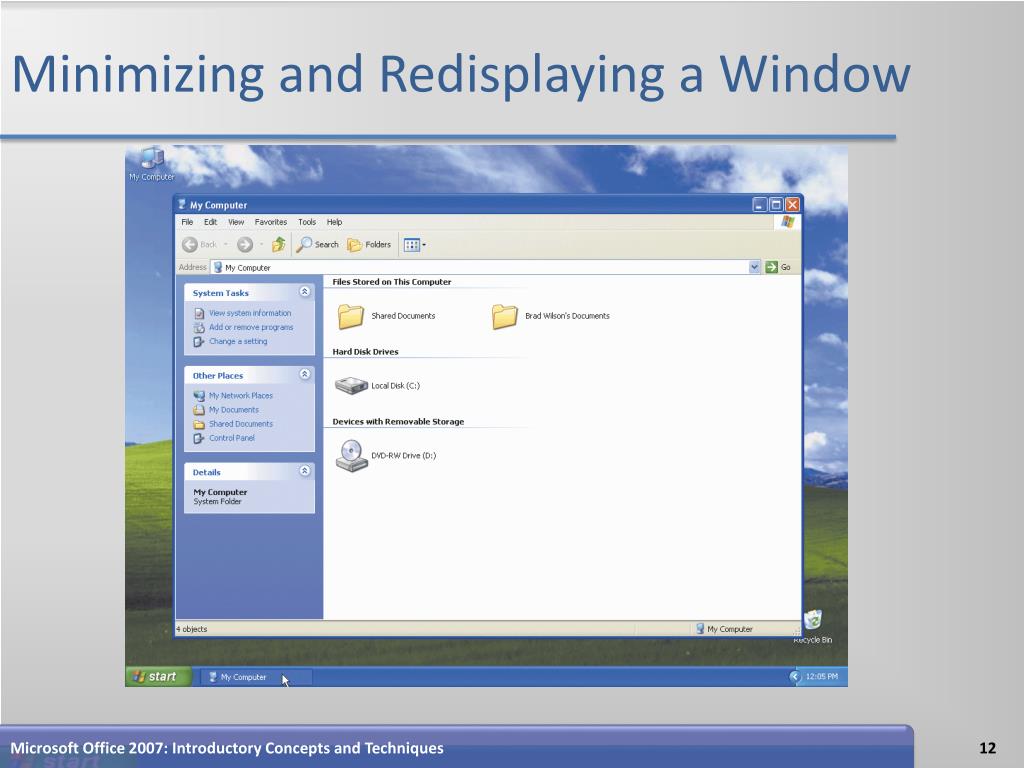Show hidden notification area icons
The height and width of the screenshot is (768, 1024).
pos(795,677)
